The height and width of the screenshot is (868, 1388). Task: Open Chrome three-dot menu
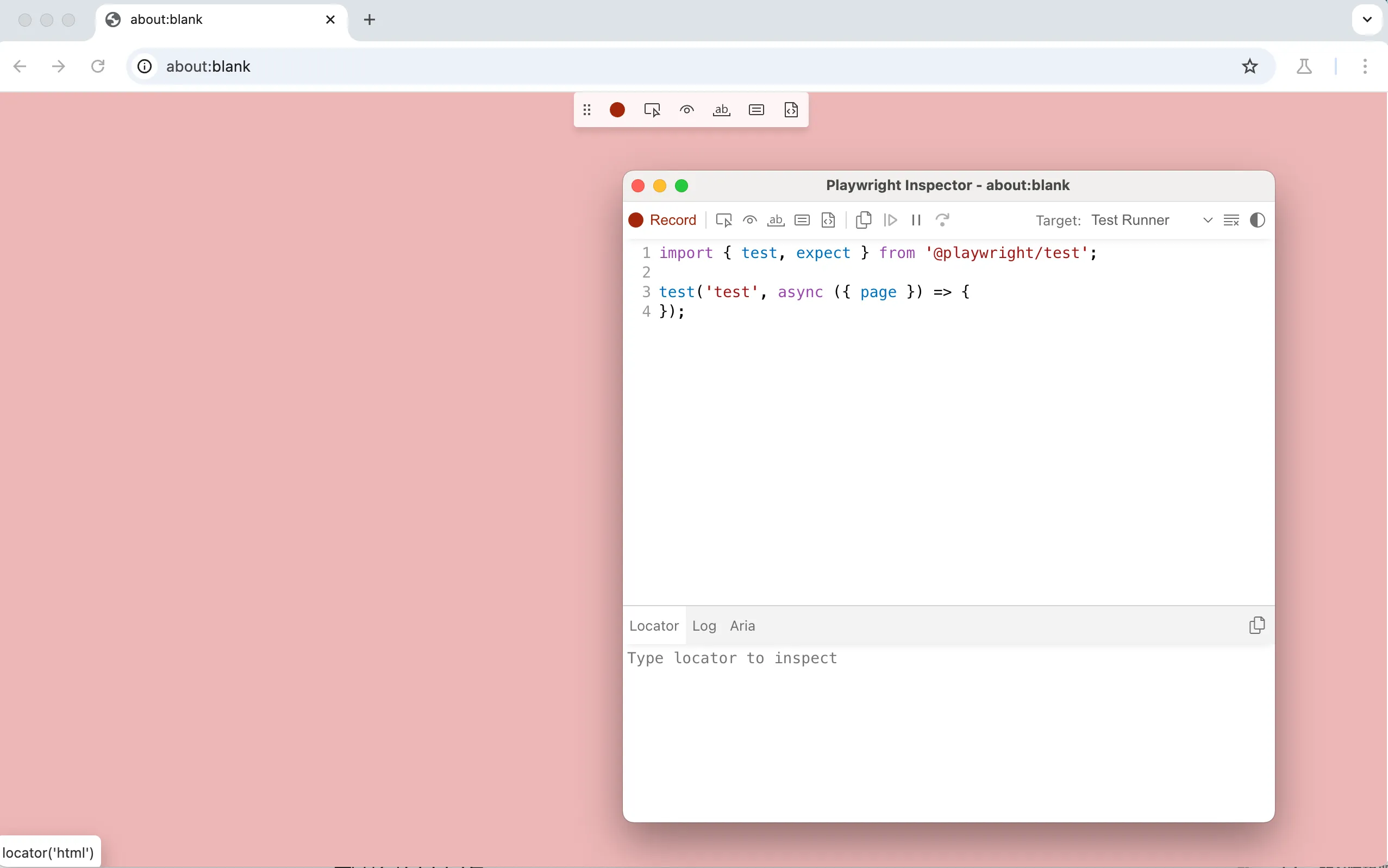click(1365, 67)
